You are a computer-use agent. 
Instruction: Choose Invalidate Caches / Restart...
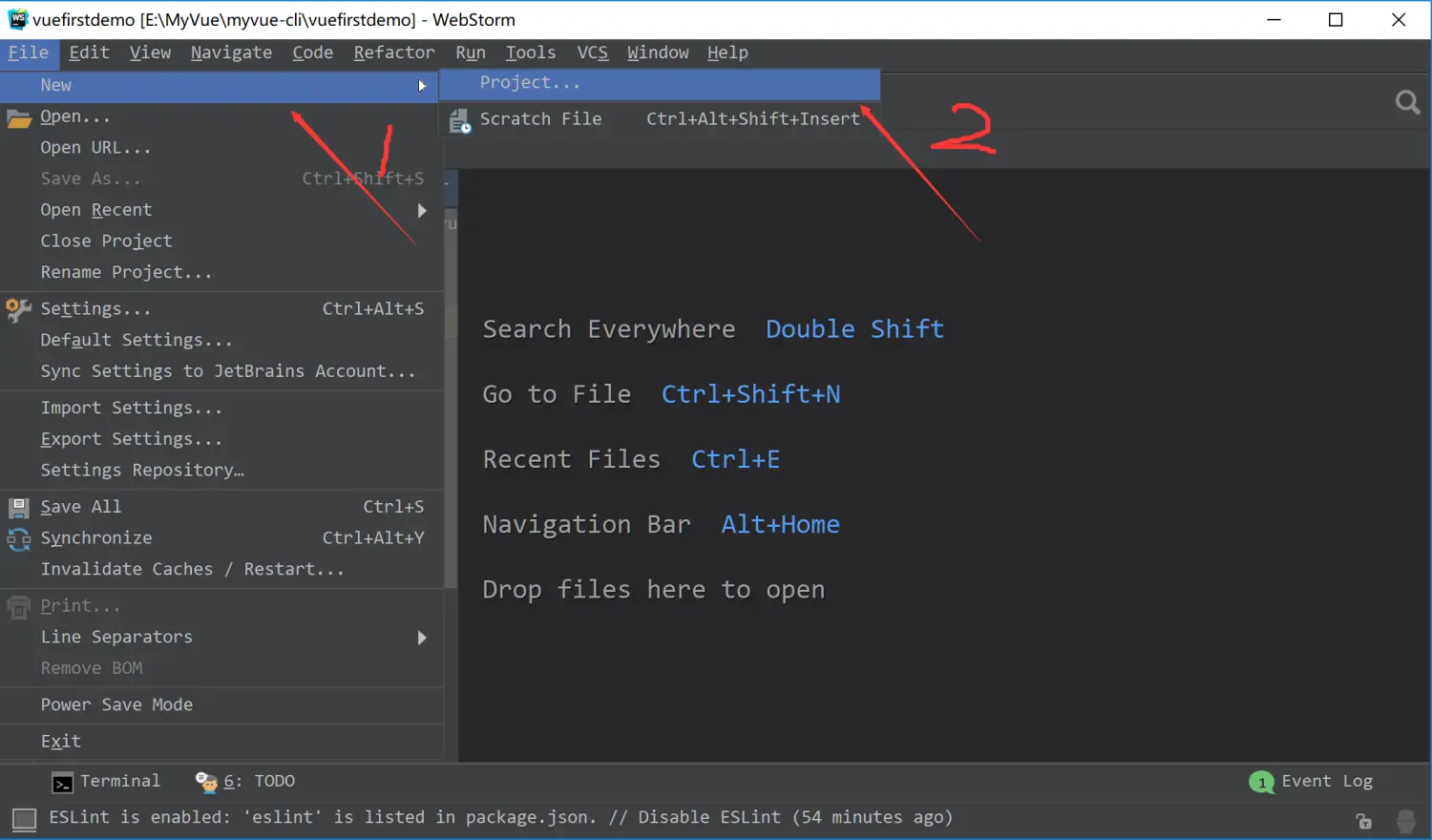tap(221, 570)
